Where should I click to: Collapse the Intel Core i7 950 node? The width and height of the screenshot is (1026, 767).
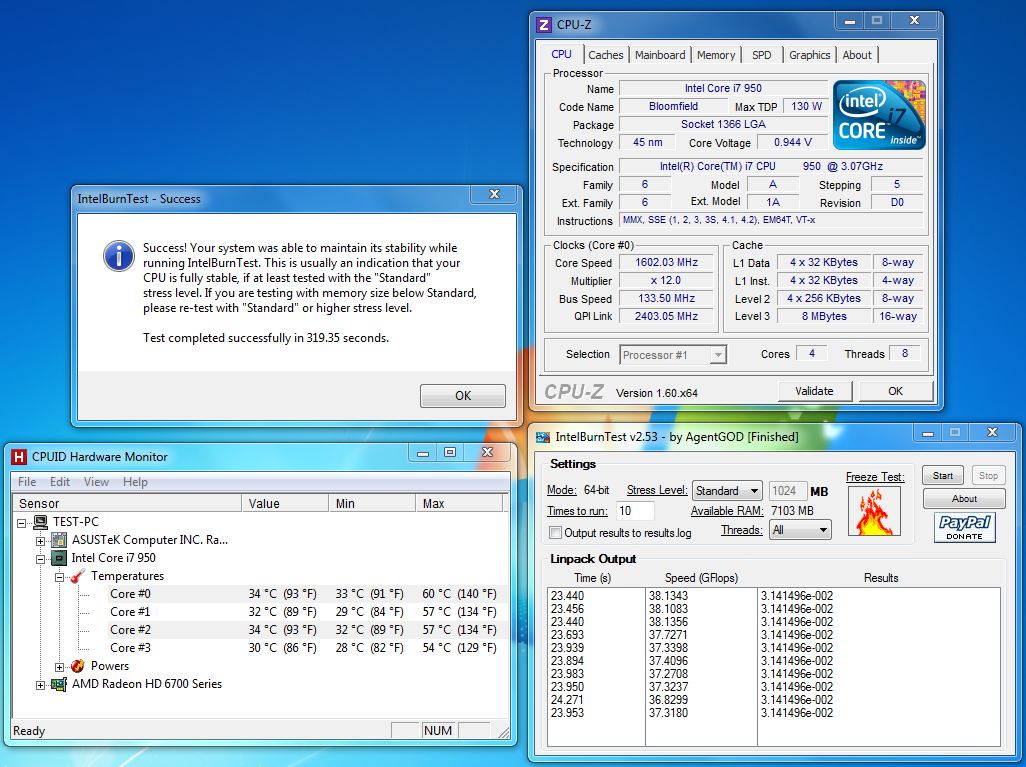41,558
